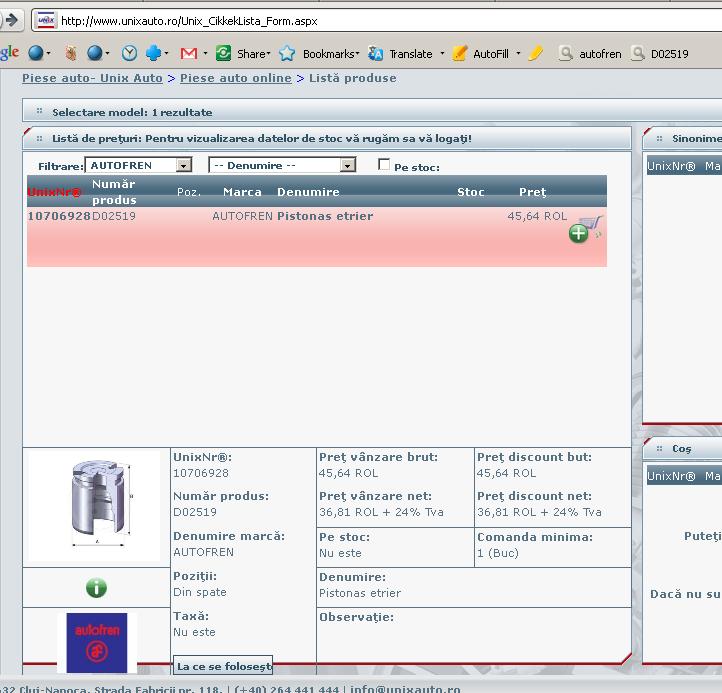The height and width of the screenshot is (693, 722).
Task: Select the 10706928 product row number
Action: pyautogui.click(x=59, y=216)
